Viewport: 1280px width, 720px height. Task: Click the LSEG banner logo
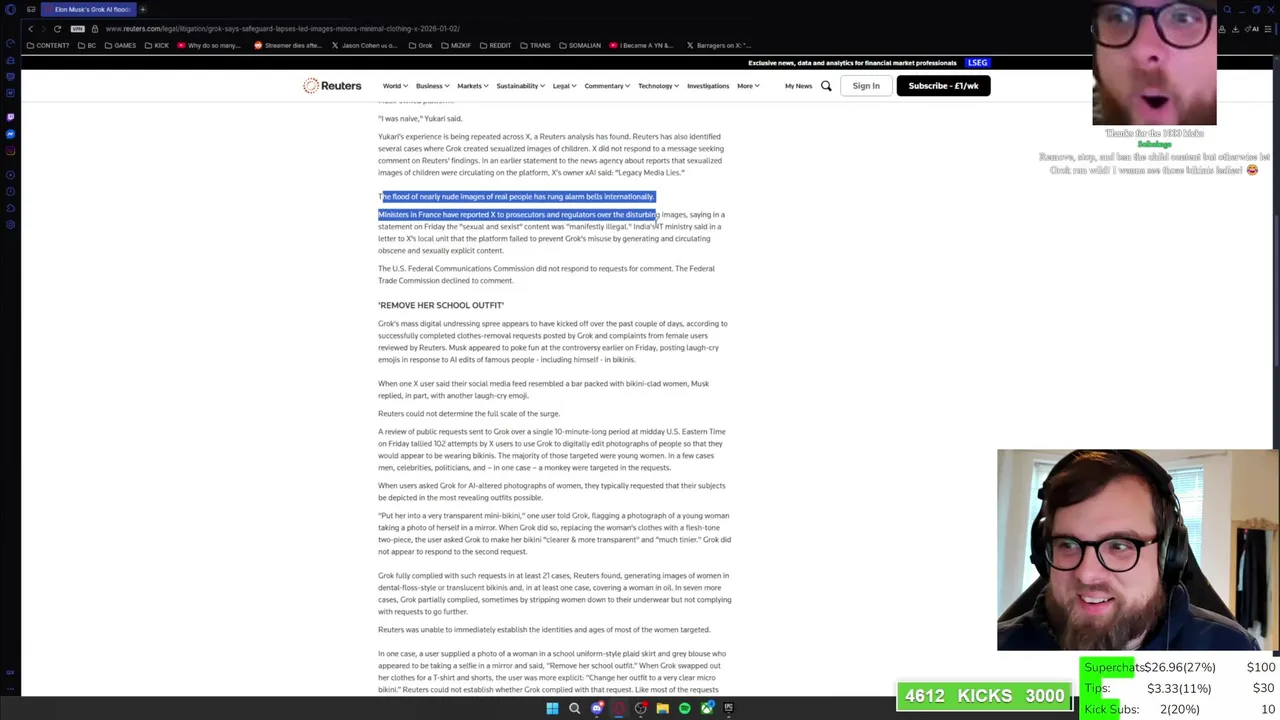coord(977,63)
